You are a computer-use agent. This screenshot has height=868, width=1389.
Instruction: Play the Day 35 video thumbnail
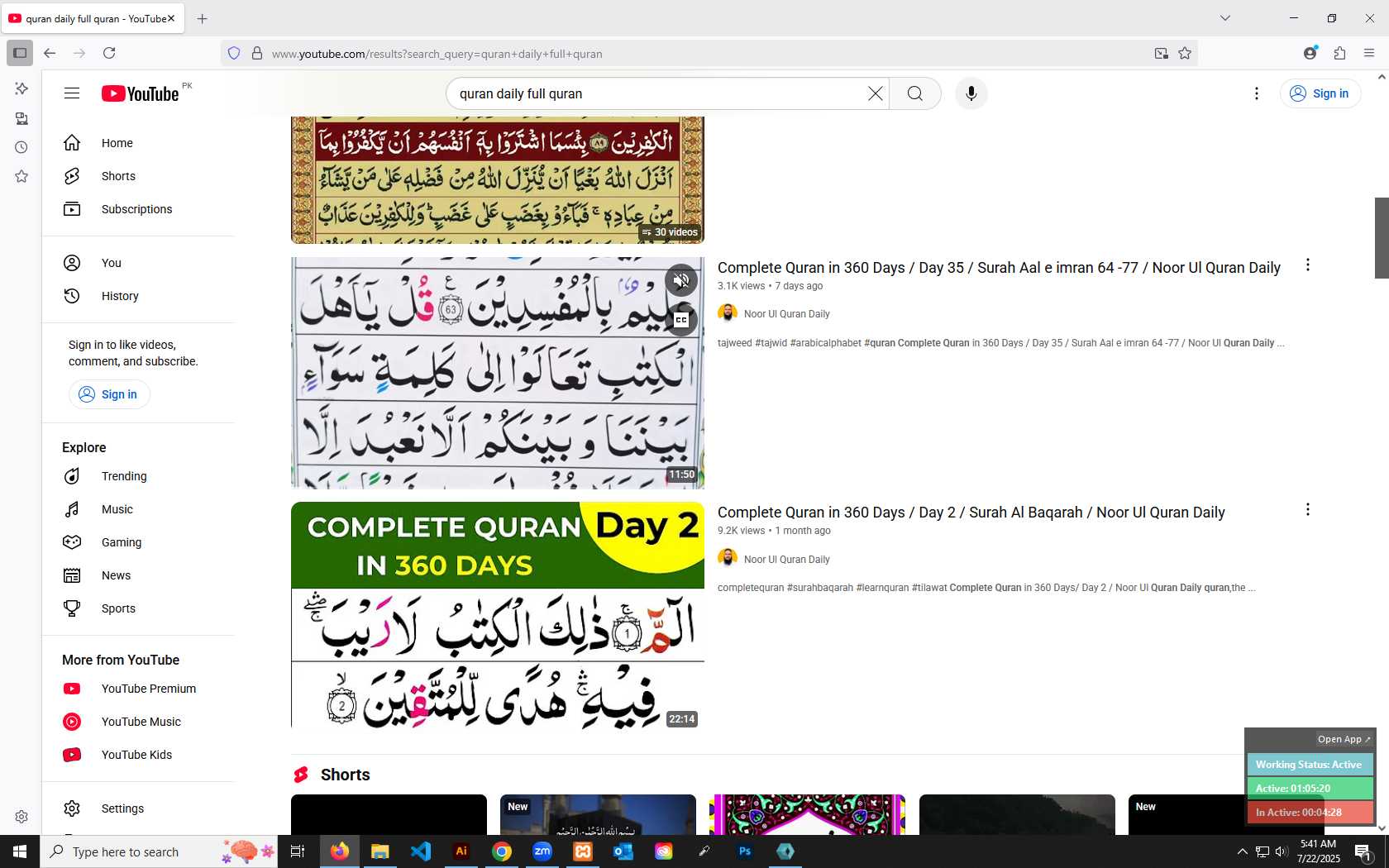pos(498,373)
